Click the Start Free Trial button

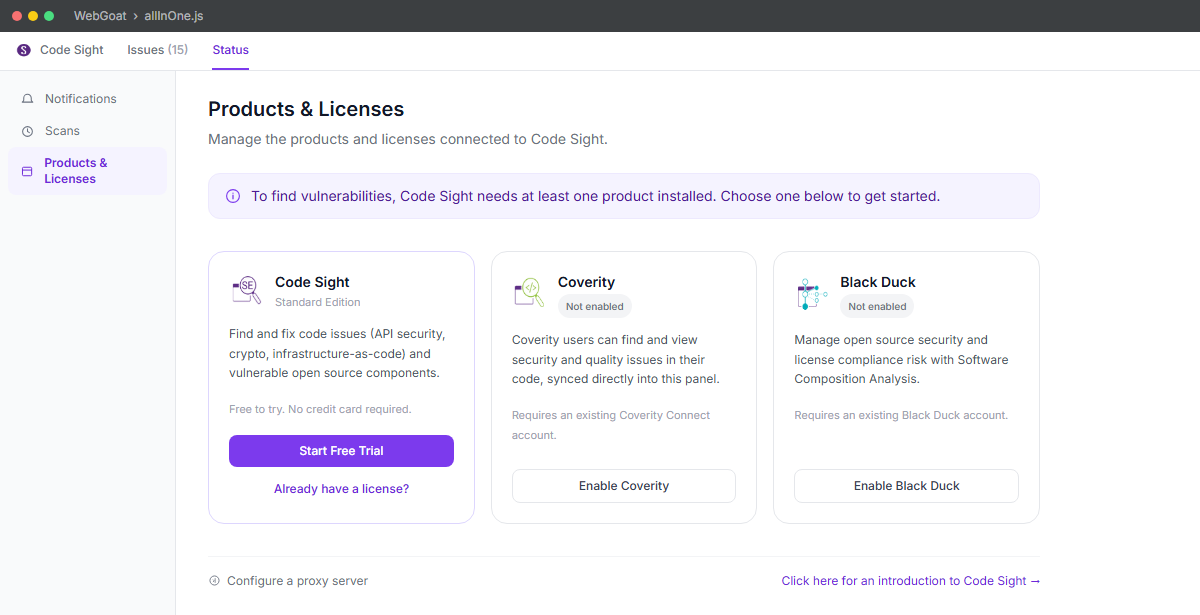(341, 451)
